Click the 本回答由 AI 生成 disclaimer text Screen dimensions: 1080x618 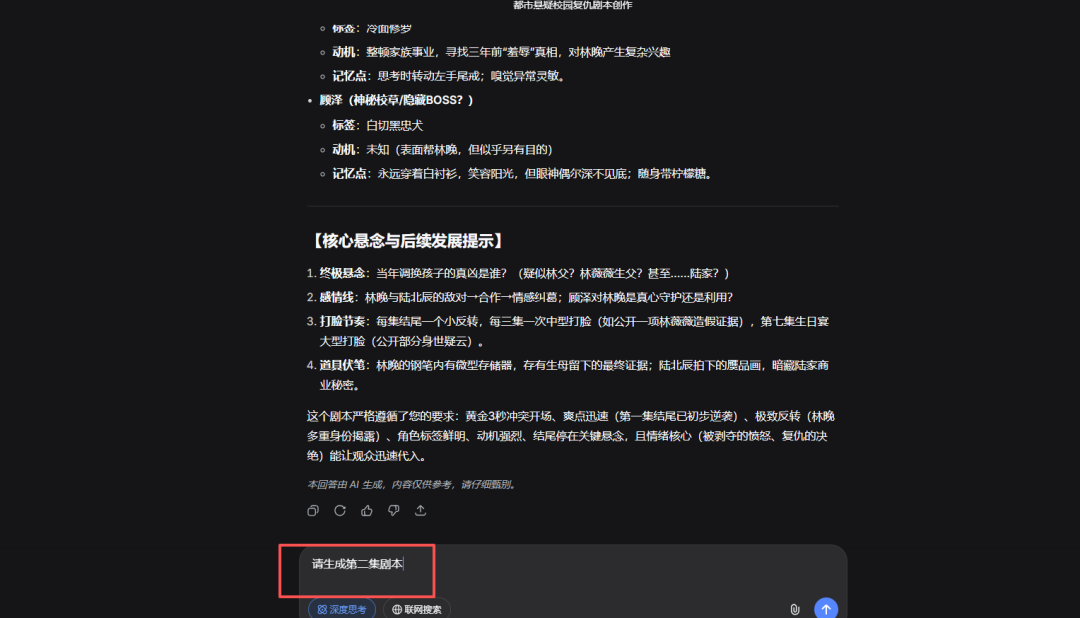(411, 484)
